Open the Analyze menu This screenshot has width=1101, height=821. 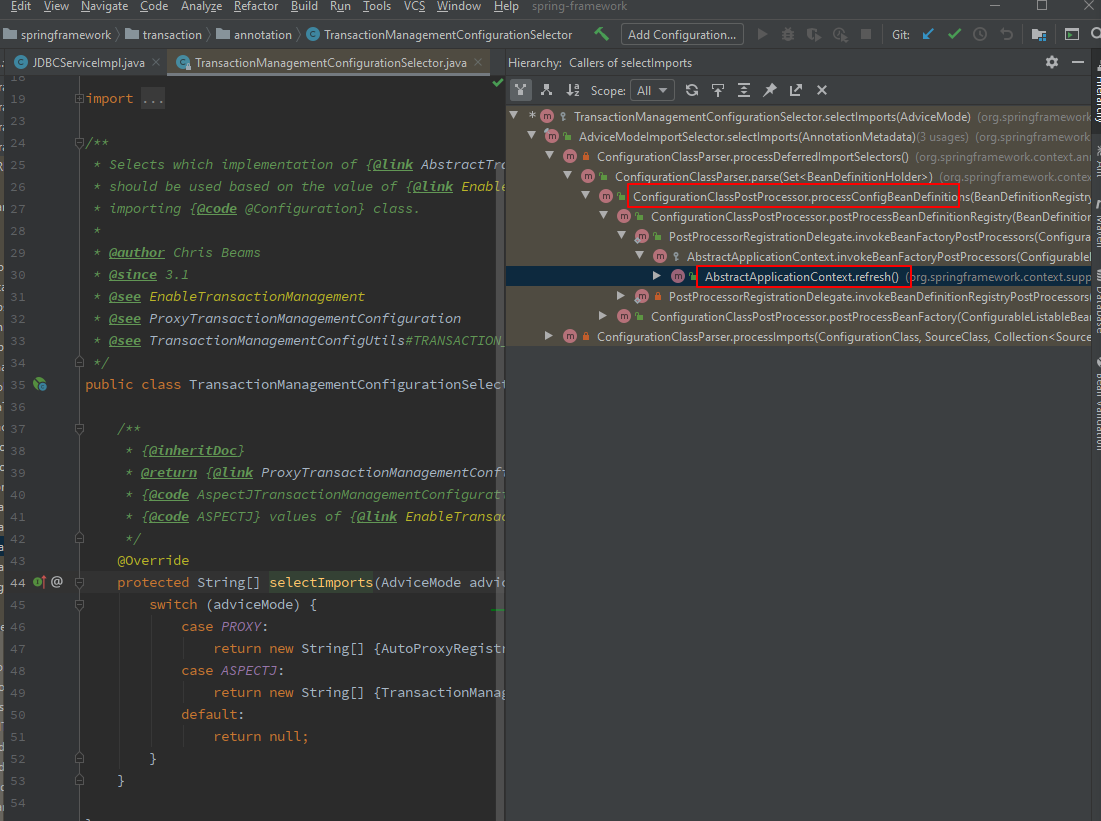coord(202,6)
